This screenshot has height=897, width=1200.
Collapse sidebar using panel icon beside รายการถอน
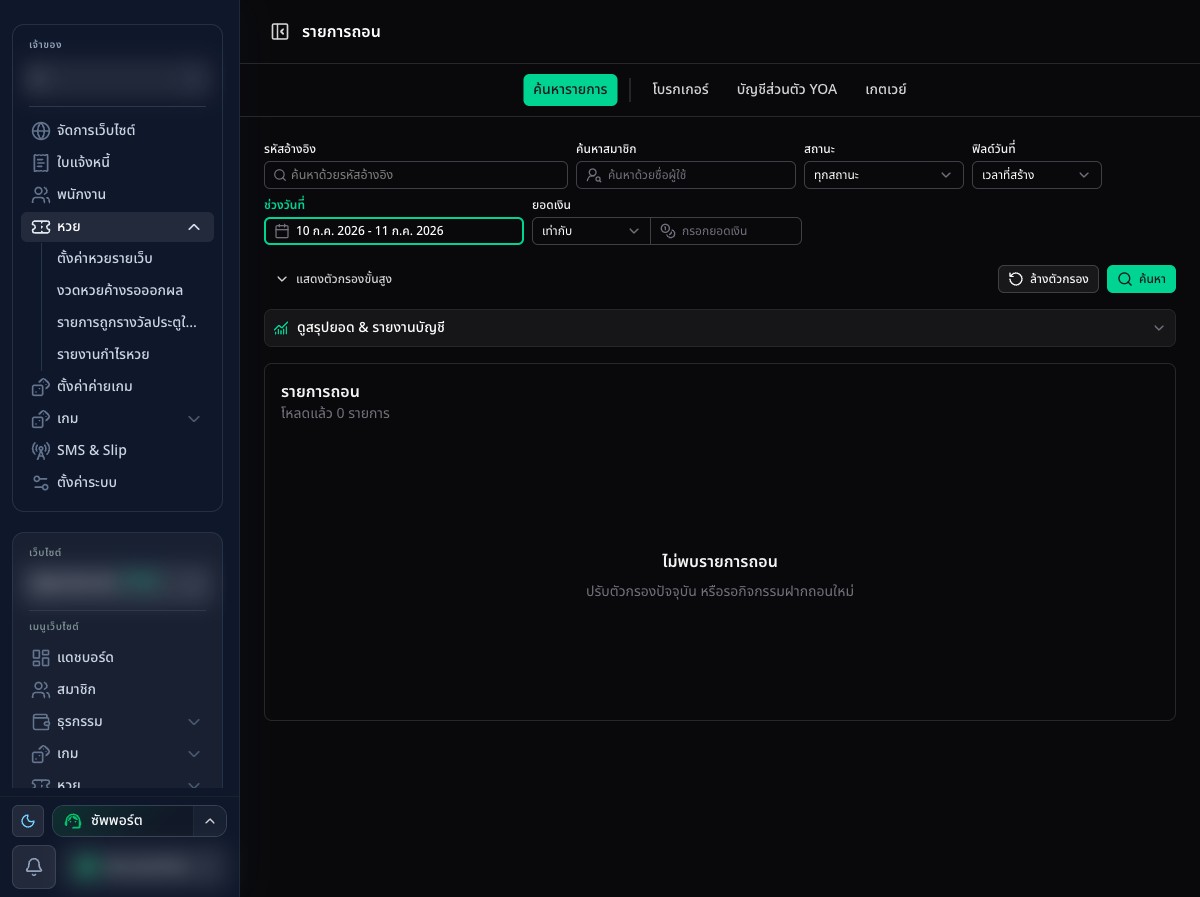[280, 32]
